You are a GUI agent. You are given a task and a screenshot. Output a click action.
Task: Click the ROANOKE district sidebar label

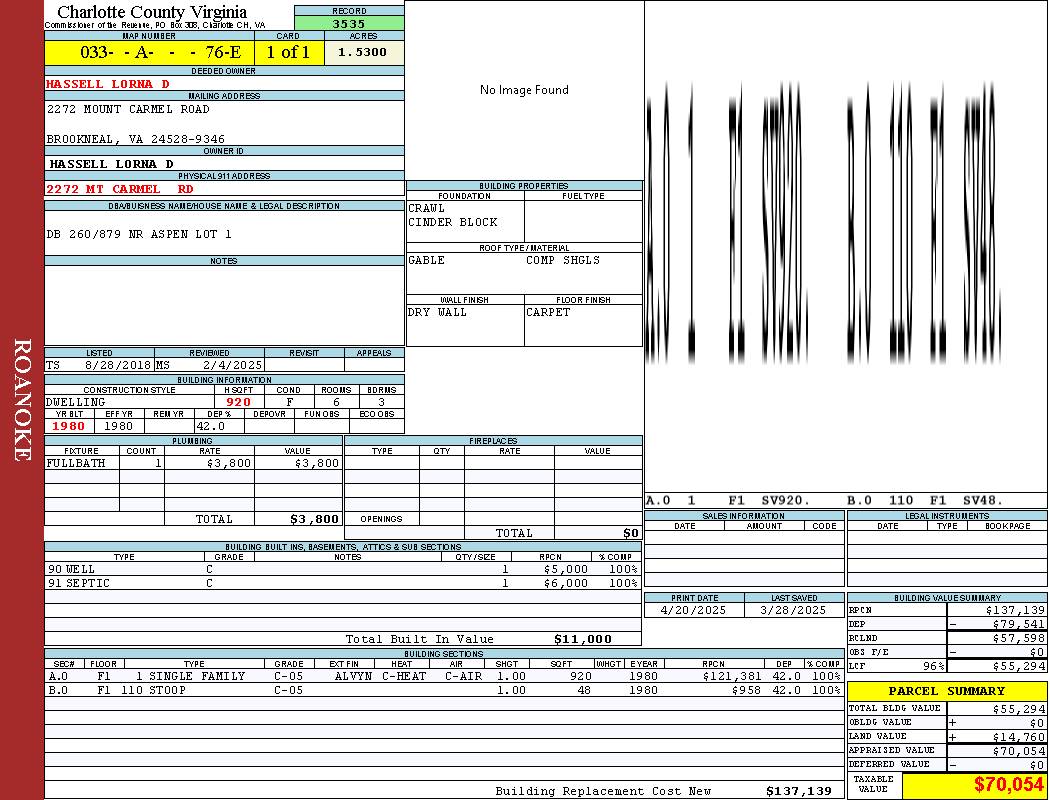click(22, 400)
